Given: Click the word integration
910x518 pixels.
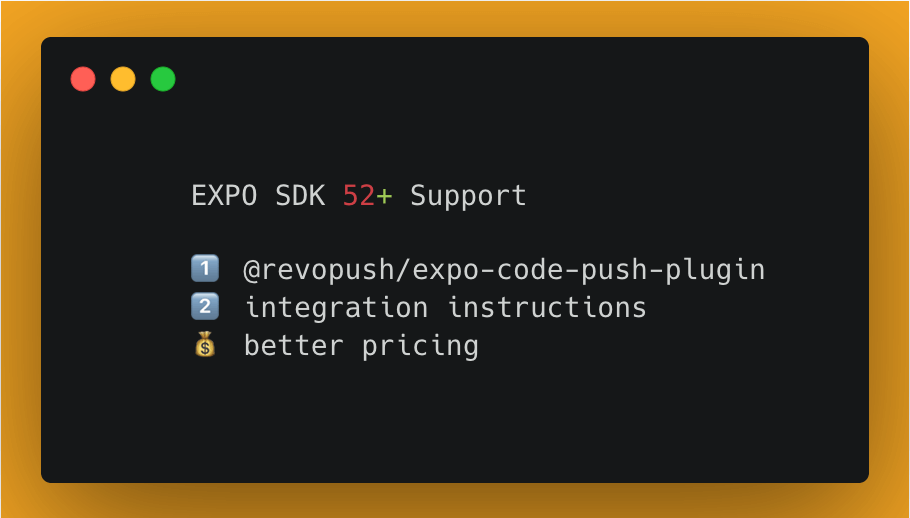Looking at the screenshot, I should (x=337, y=308).
